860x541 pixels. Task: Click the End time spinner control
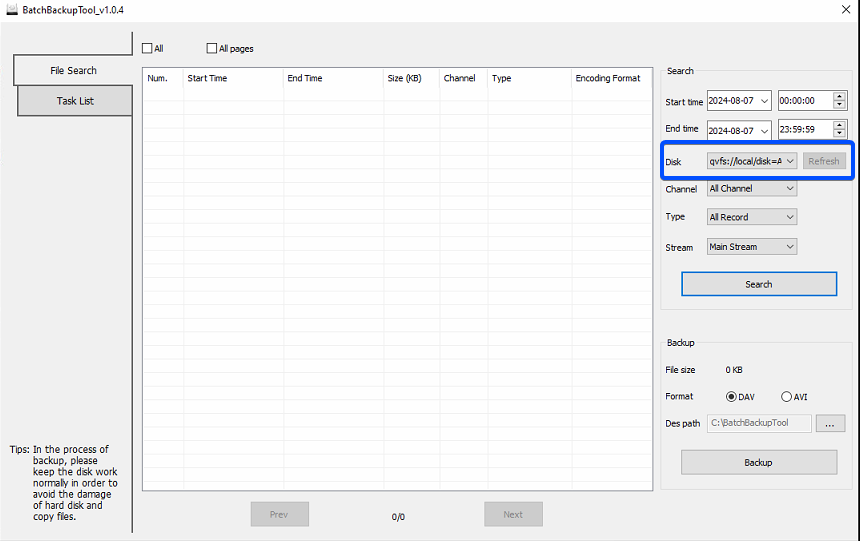click(839, 130)
